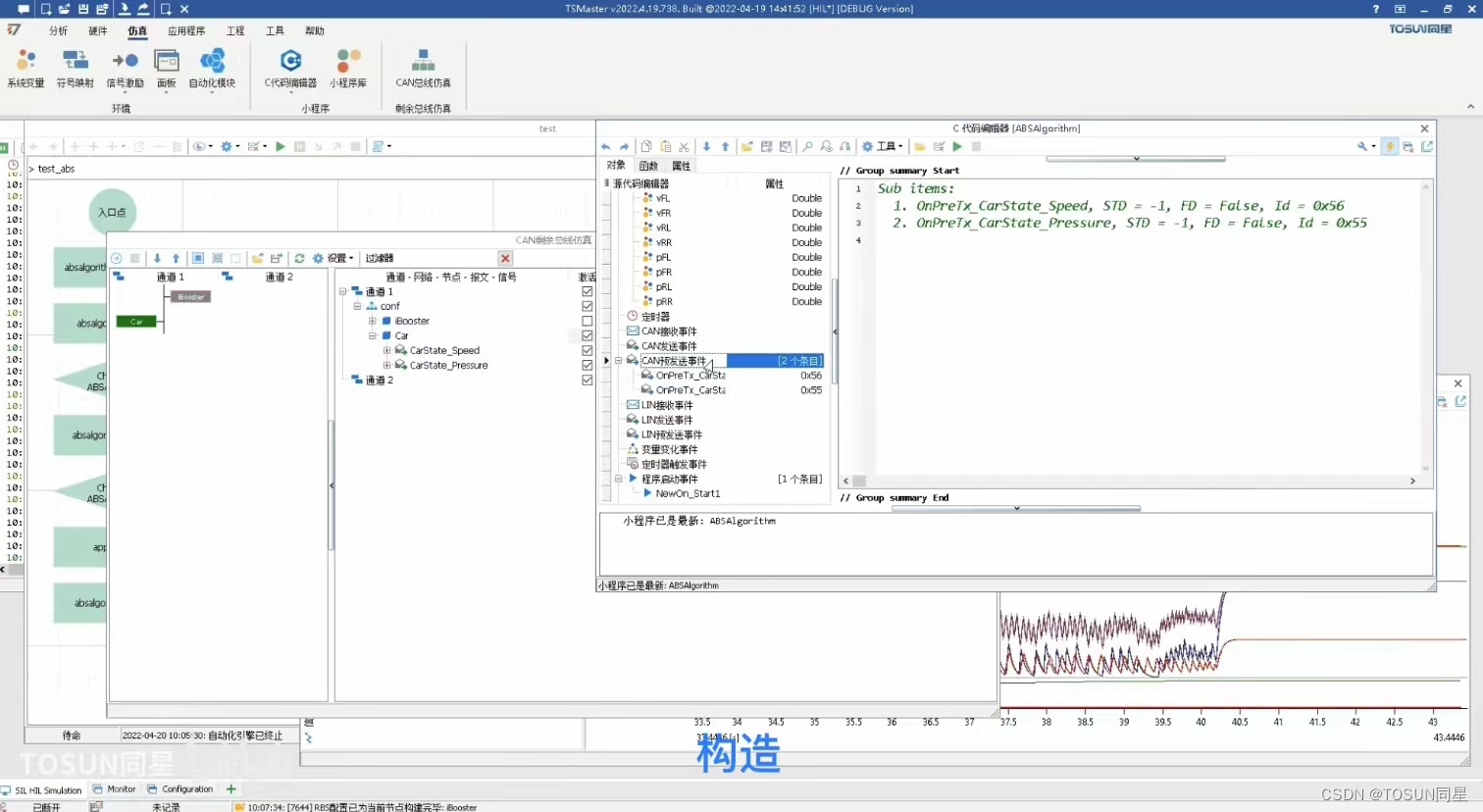Open the C代码编辑器 ribbon button
Image resolution: width=1483 pixels, height=812 pixels.
(290, 69)
